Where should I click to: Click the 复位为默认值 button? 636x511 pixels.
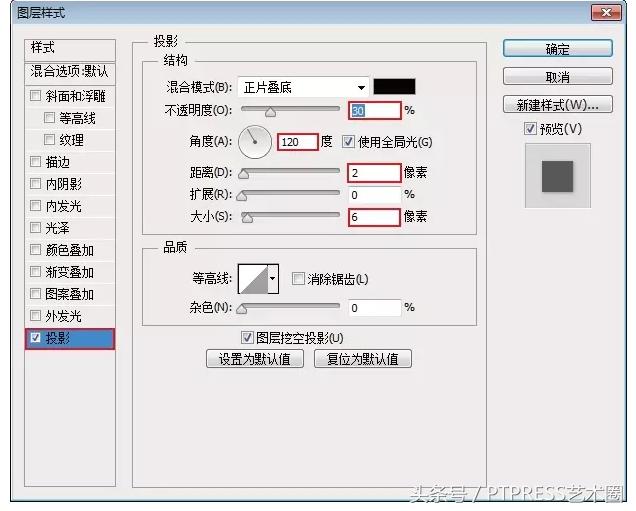(x=363, y=359)
